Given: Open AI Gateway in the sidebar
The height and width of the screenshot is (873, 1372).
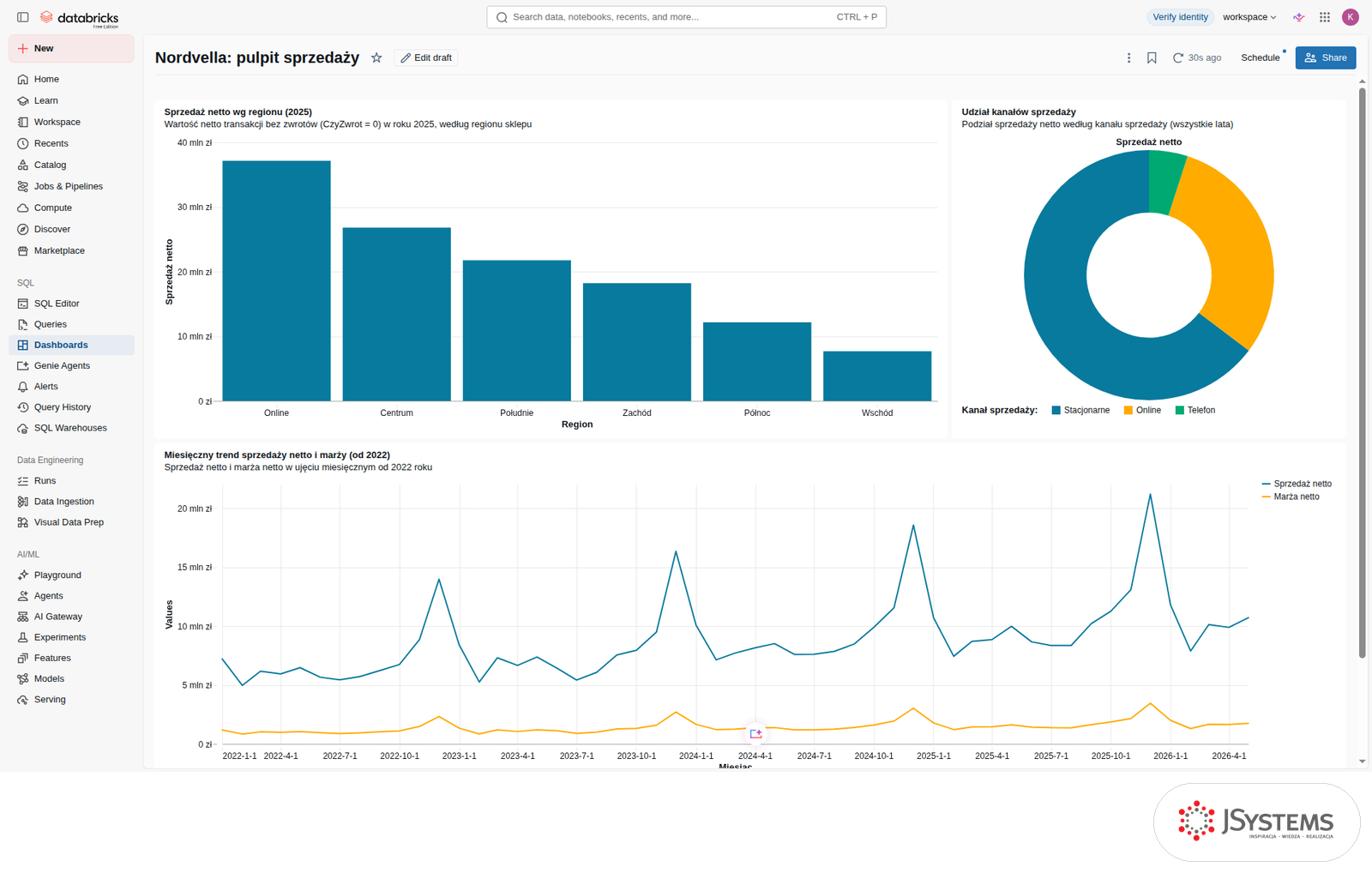Looking at the screenshot, I should (71, 617).
